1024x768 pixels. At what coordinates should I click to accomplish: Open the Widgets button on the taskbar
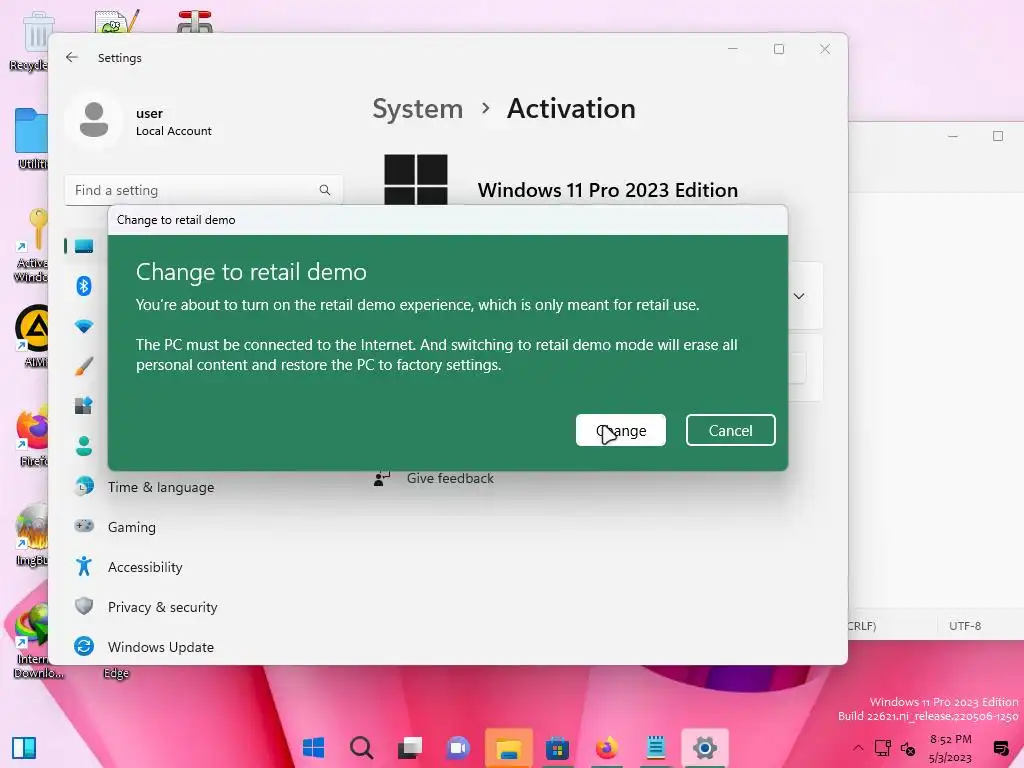(x=24, y=748)
